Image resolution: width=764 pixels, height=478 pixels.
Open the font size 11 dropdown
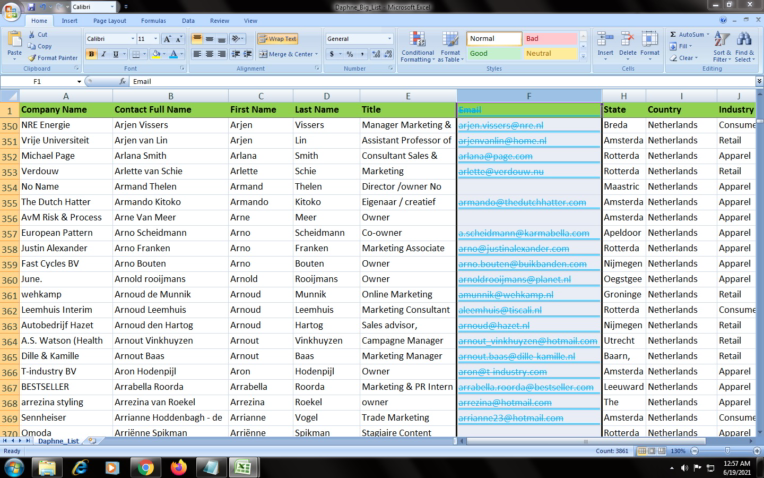[155, 38]
